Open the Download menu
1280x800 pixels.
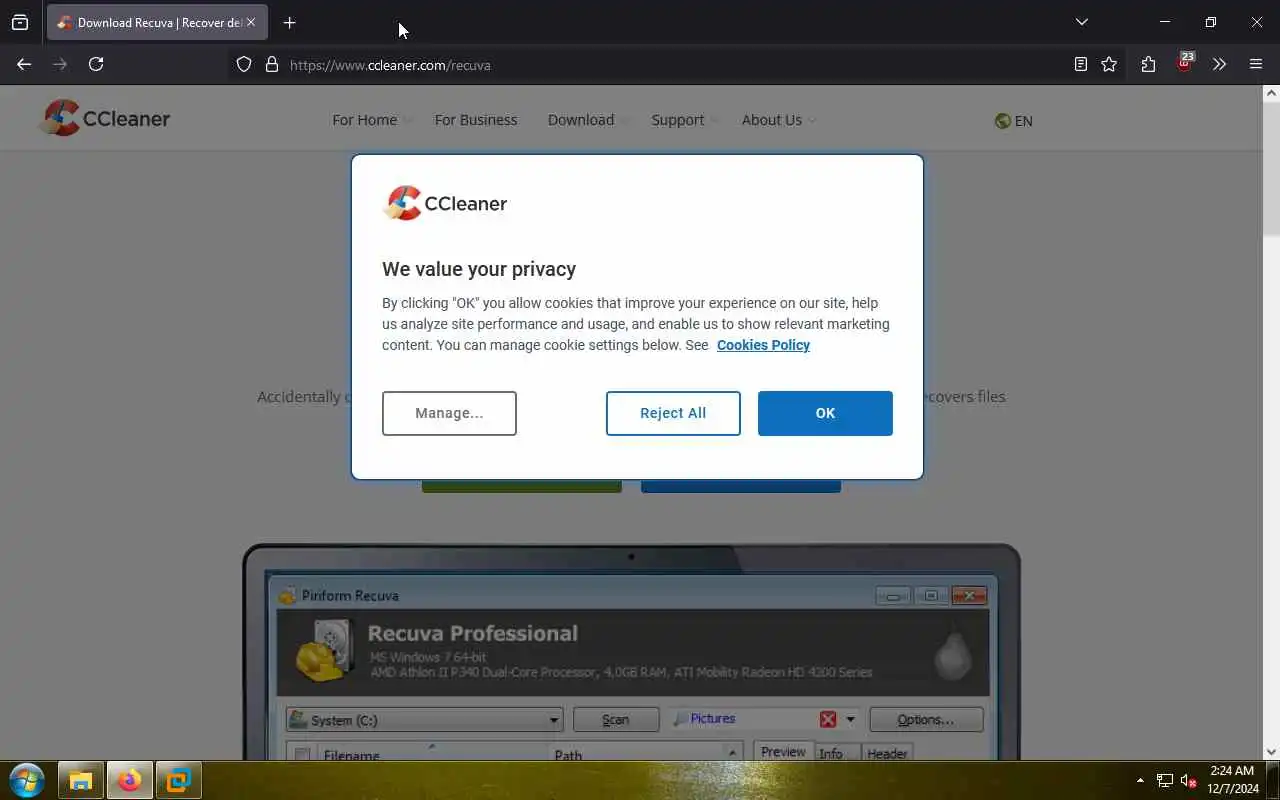tap(588, 120)
